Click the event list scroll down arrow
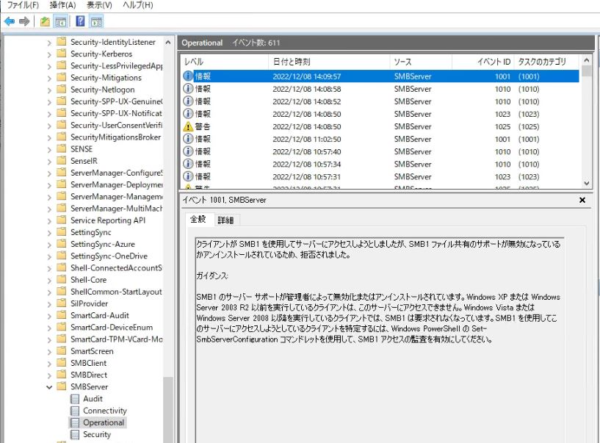 (586, 183)
